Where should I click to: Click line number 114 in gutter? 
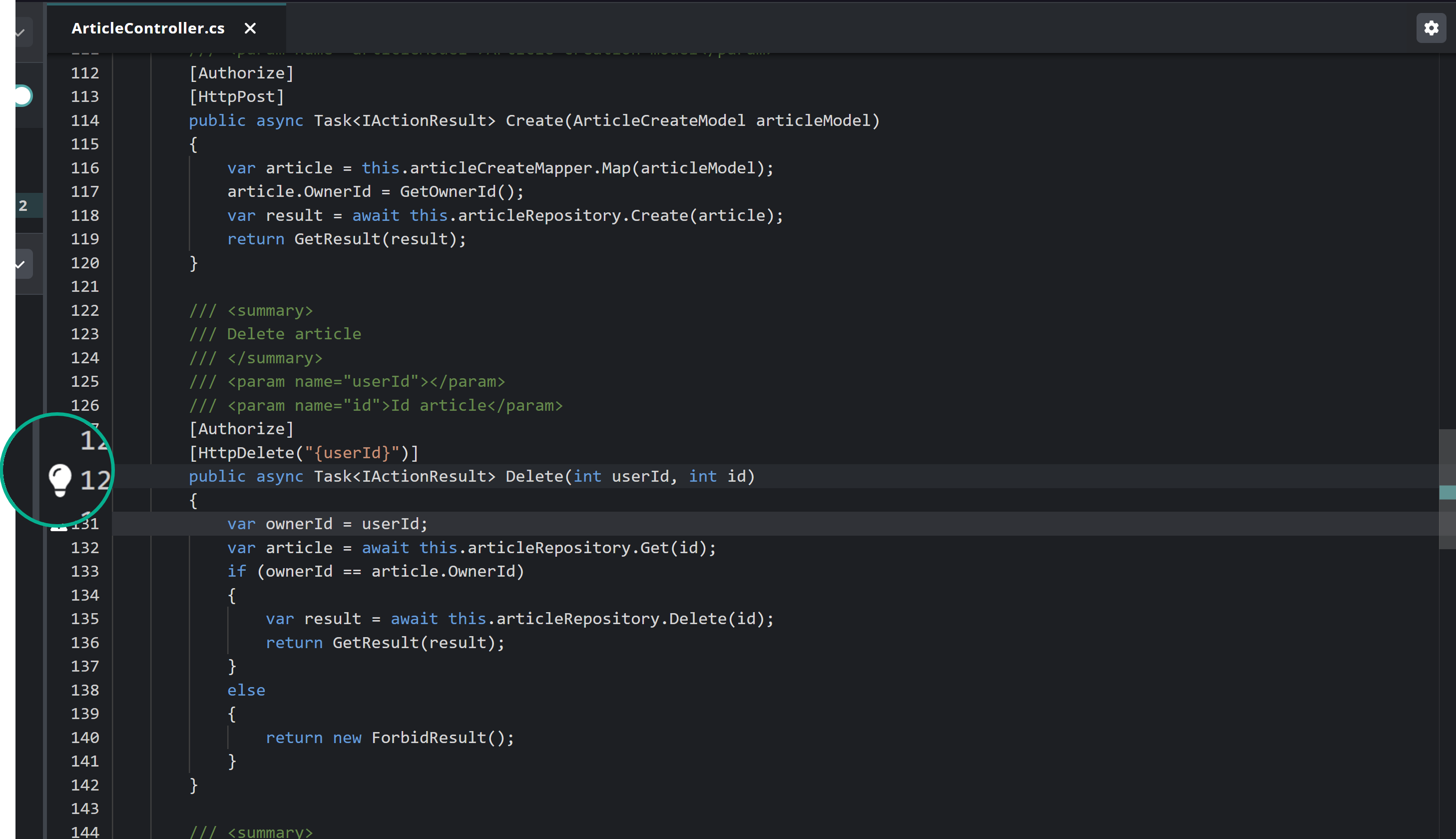click(x=85, y=120)
